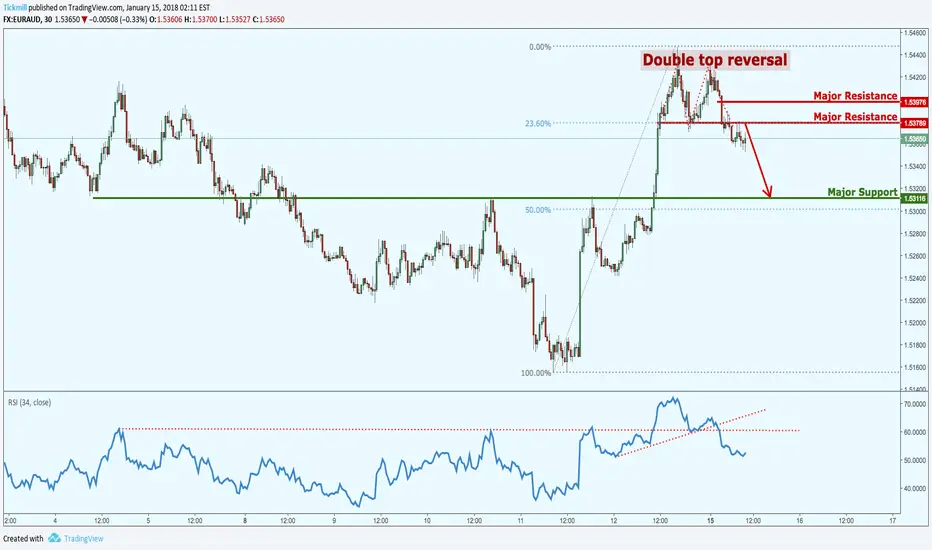Click the TradingView logo icon at bottom
This screenshot has height=550, width=932.
(x=54, y=538)
